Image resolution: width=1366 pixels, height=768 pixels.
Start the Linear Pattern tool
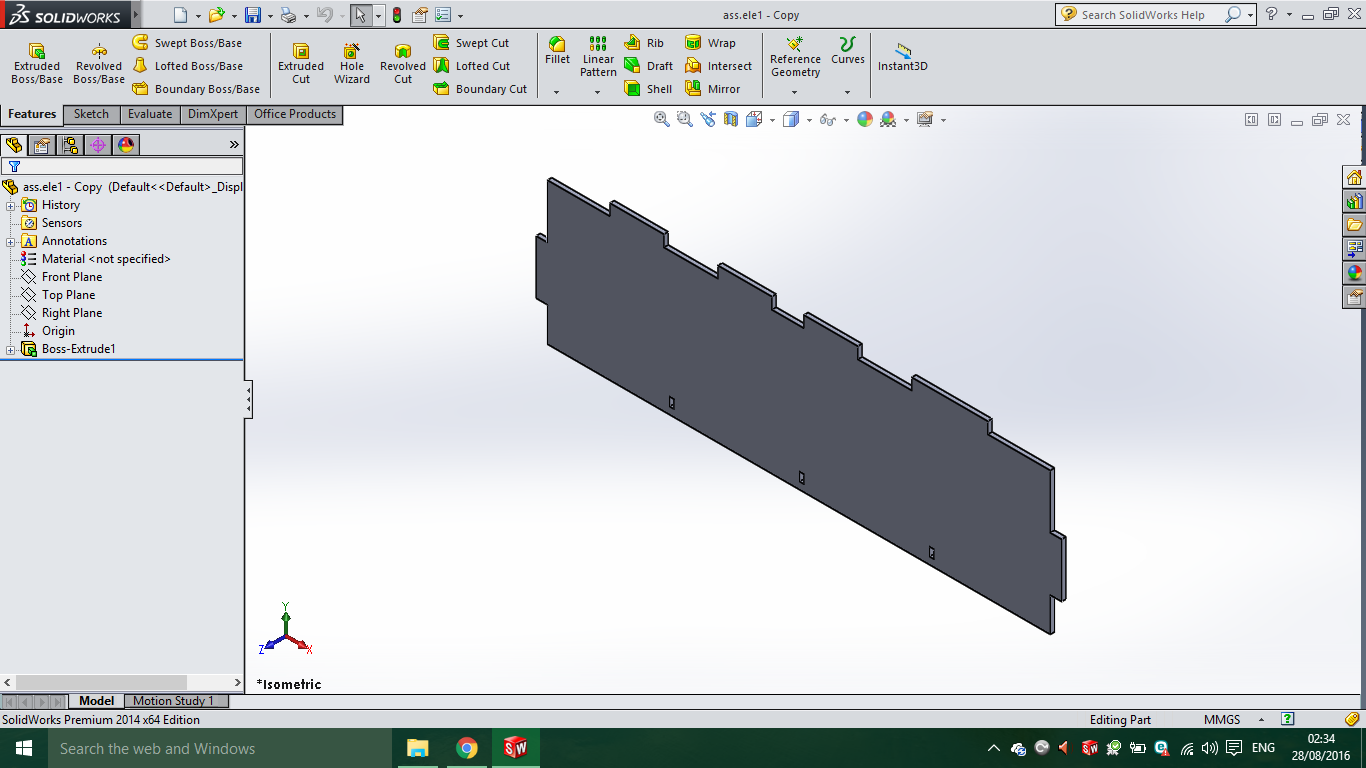pyautogui.click(x=598, y=57)
